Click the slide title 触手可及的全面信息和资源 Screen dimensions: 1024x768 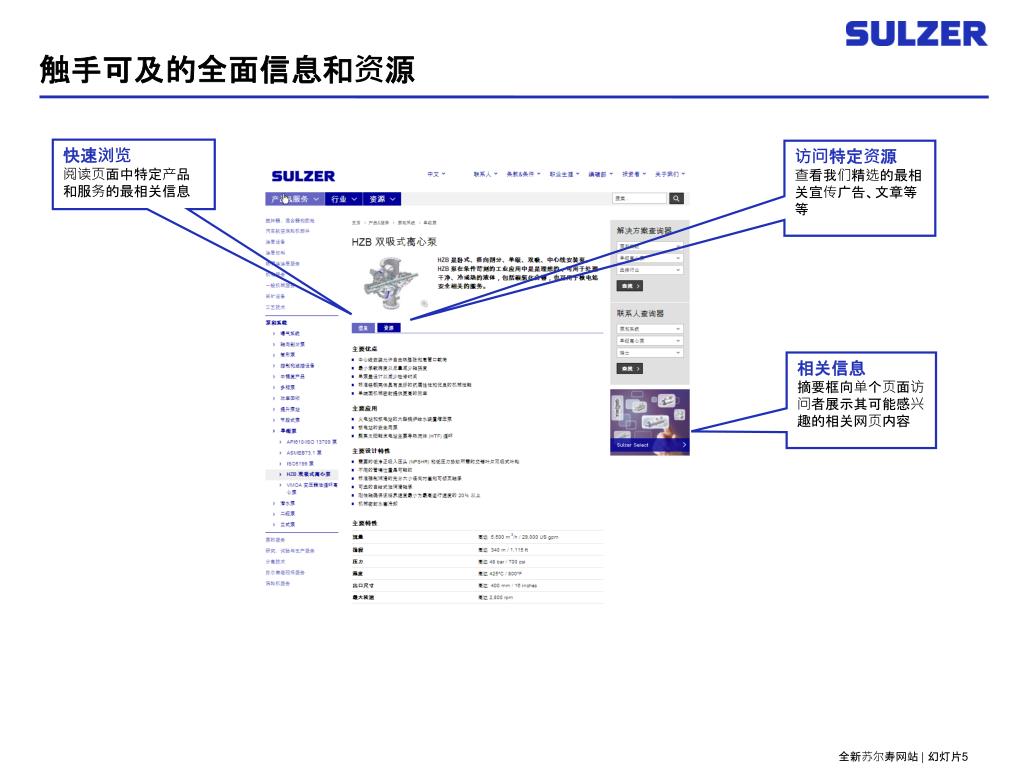(227, 69)
